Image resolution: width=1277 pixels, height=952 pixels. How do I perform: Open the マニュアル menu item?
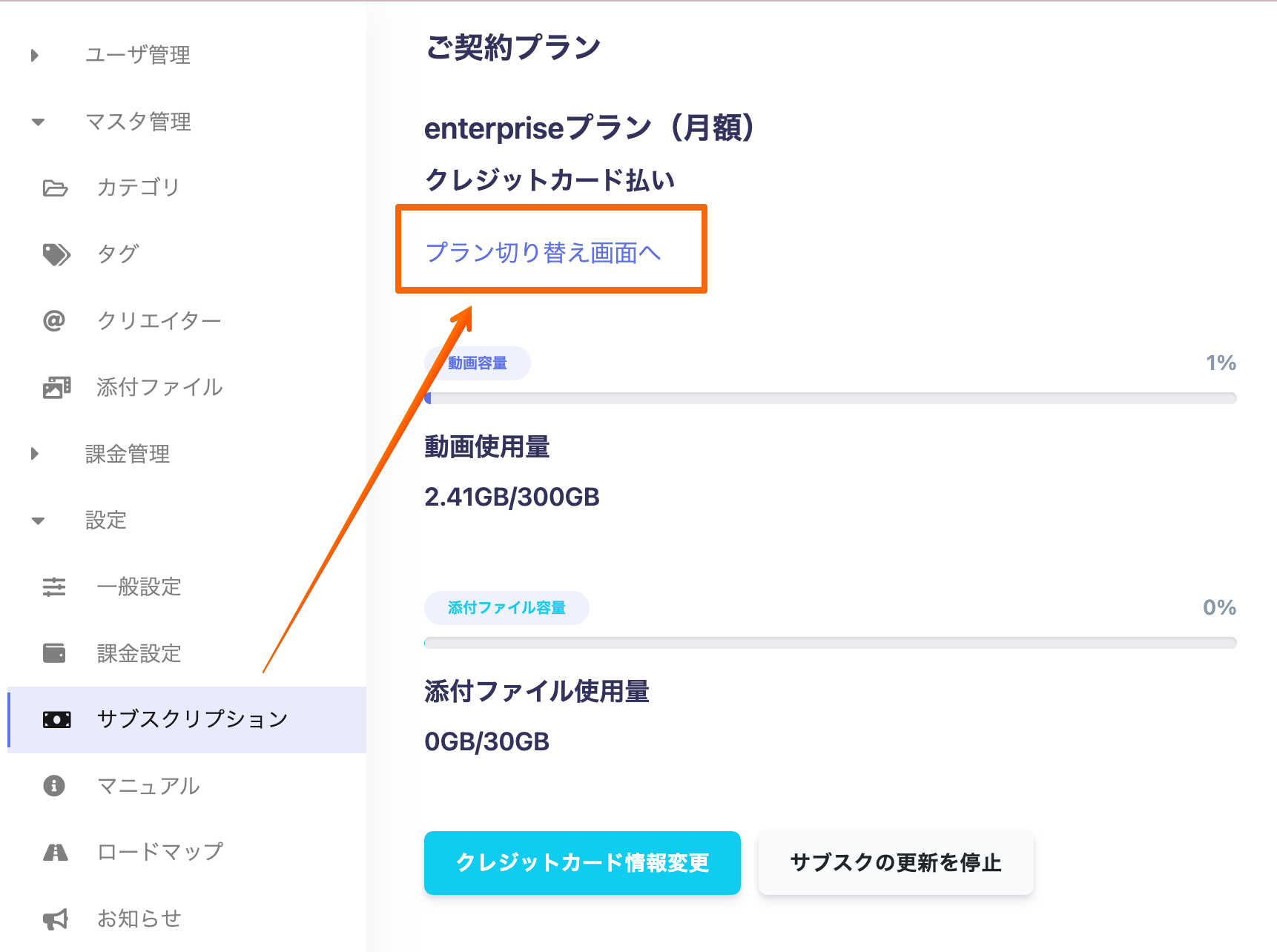[148, 785]
